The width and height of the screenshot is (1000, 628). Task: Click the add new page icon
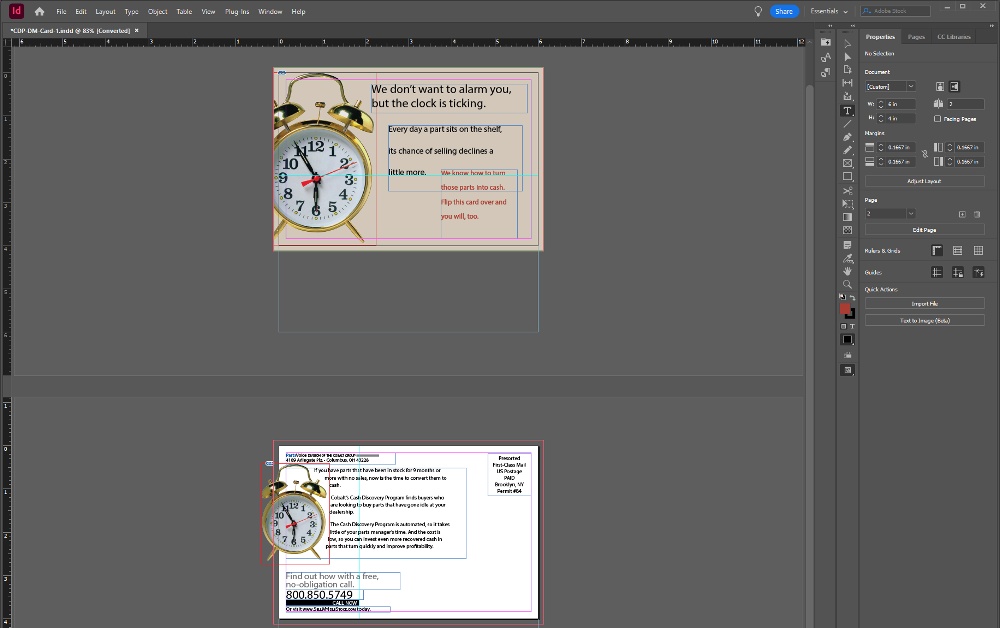(962, 214)
